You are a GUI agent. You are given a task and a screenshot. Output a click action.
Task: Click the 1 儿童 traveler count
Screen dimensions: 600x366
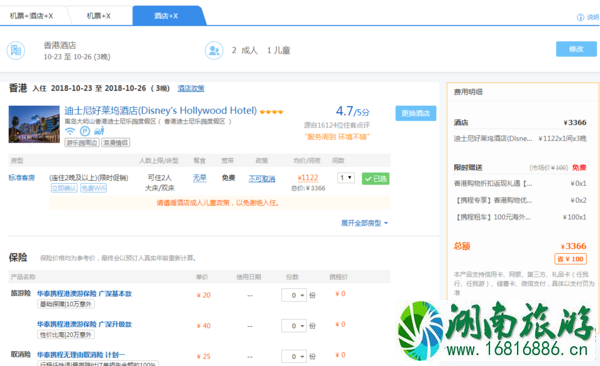[279, 50]
